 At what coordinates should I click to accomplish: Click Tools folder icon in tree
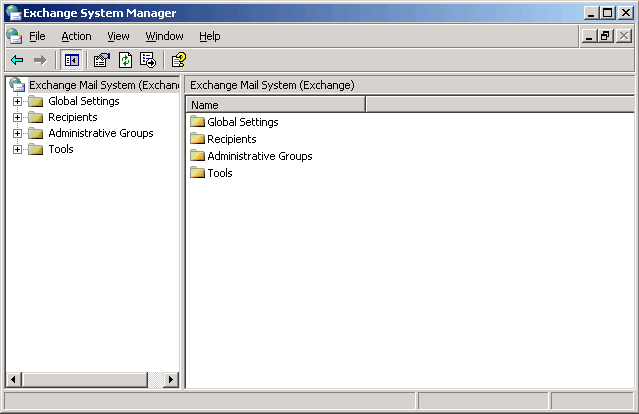[x=36, y=149]
